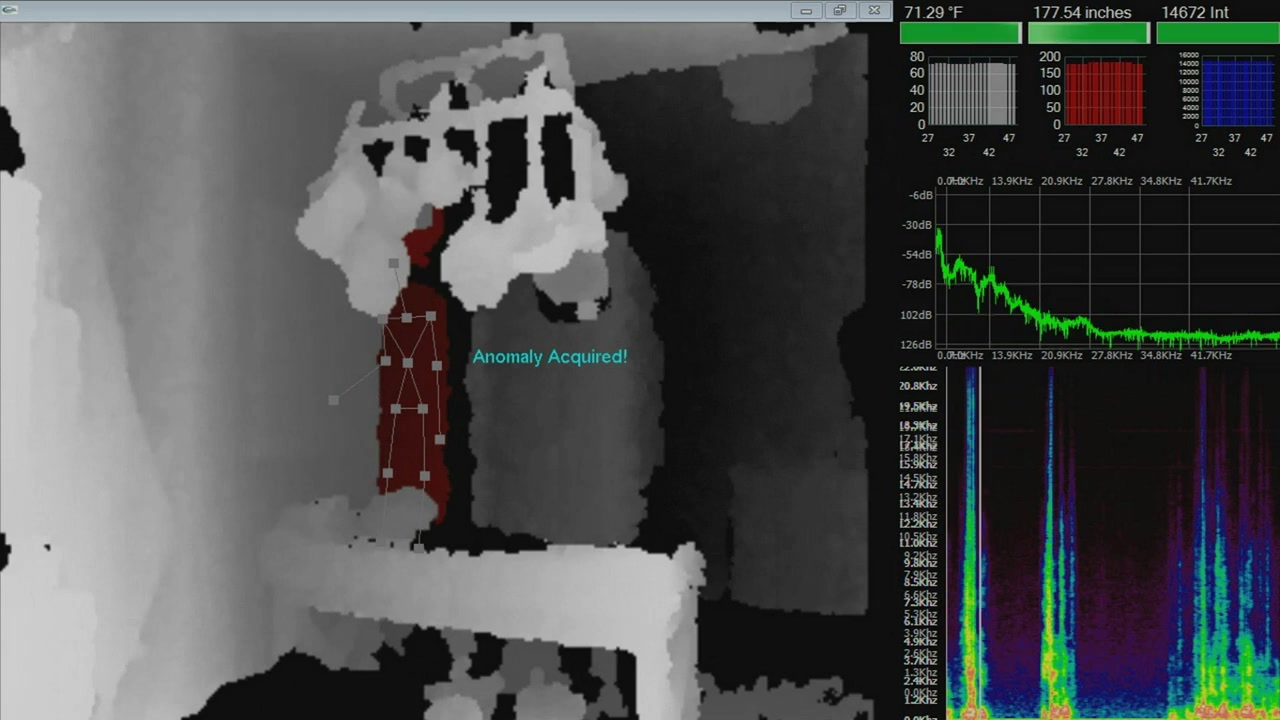This screenshot has width=1280, height=720.
Task: Click the green bar under the inches reading
Action: pyautogui.click(x=1088, y=34)
